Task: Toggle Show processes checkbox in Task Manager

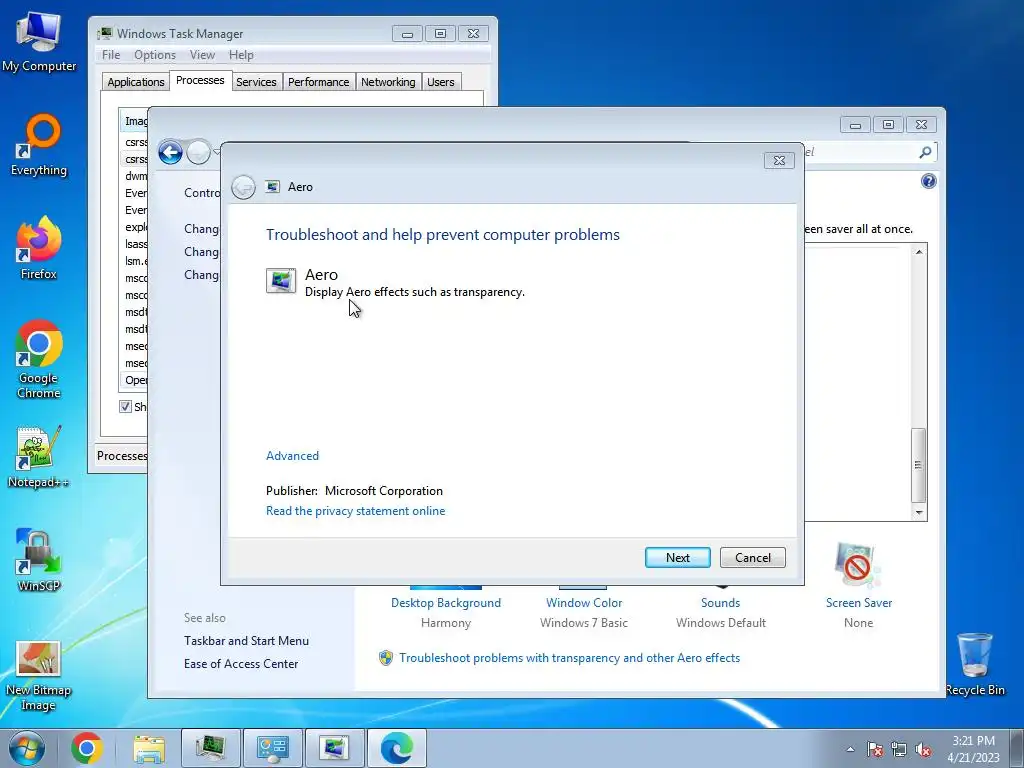Action: click(125, 406)
